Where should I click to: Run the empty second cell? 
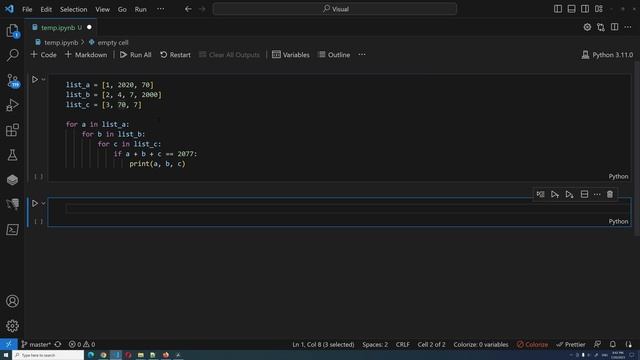coord(35,203)
